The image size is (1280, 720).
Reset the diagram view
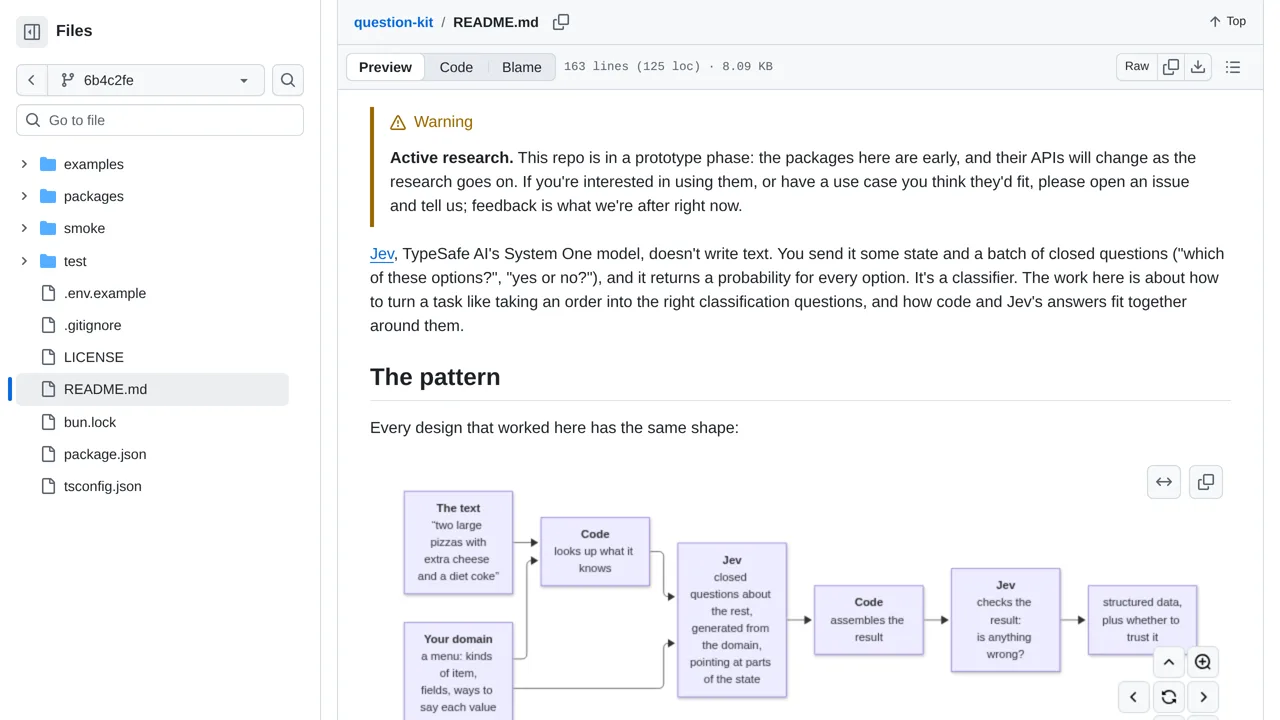pyautogui.click(x=1168, y=697)
